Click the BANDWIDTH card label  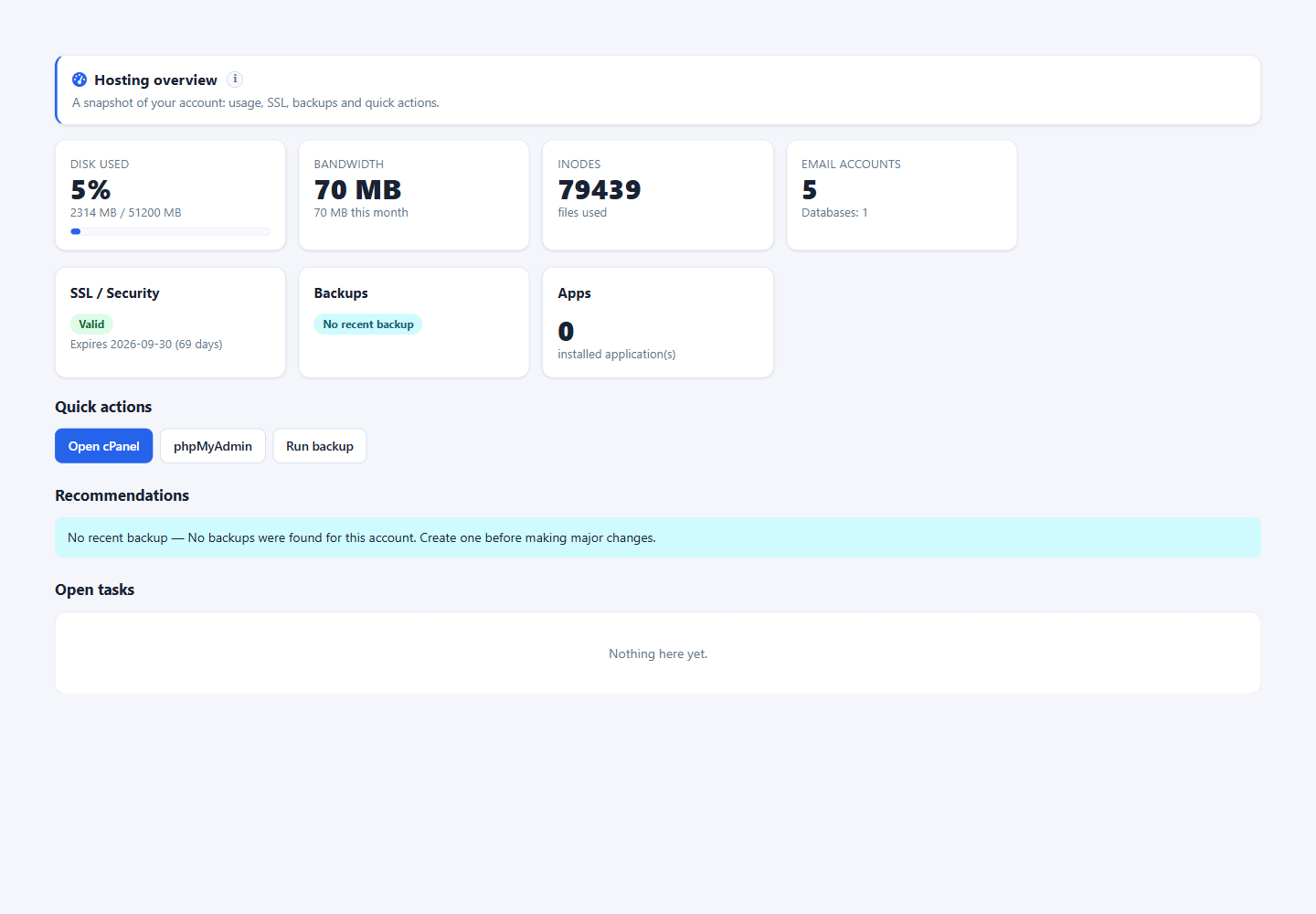pyautogui.click(x=349, y=165)
